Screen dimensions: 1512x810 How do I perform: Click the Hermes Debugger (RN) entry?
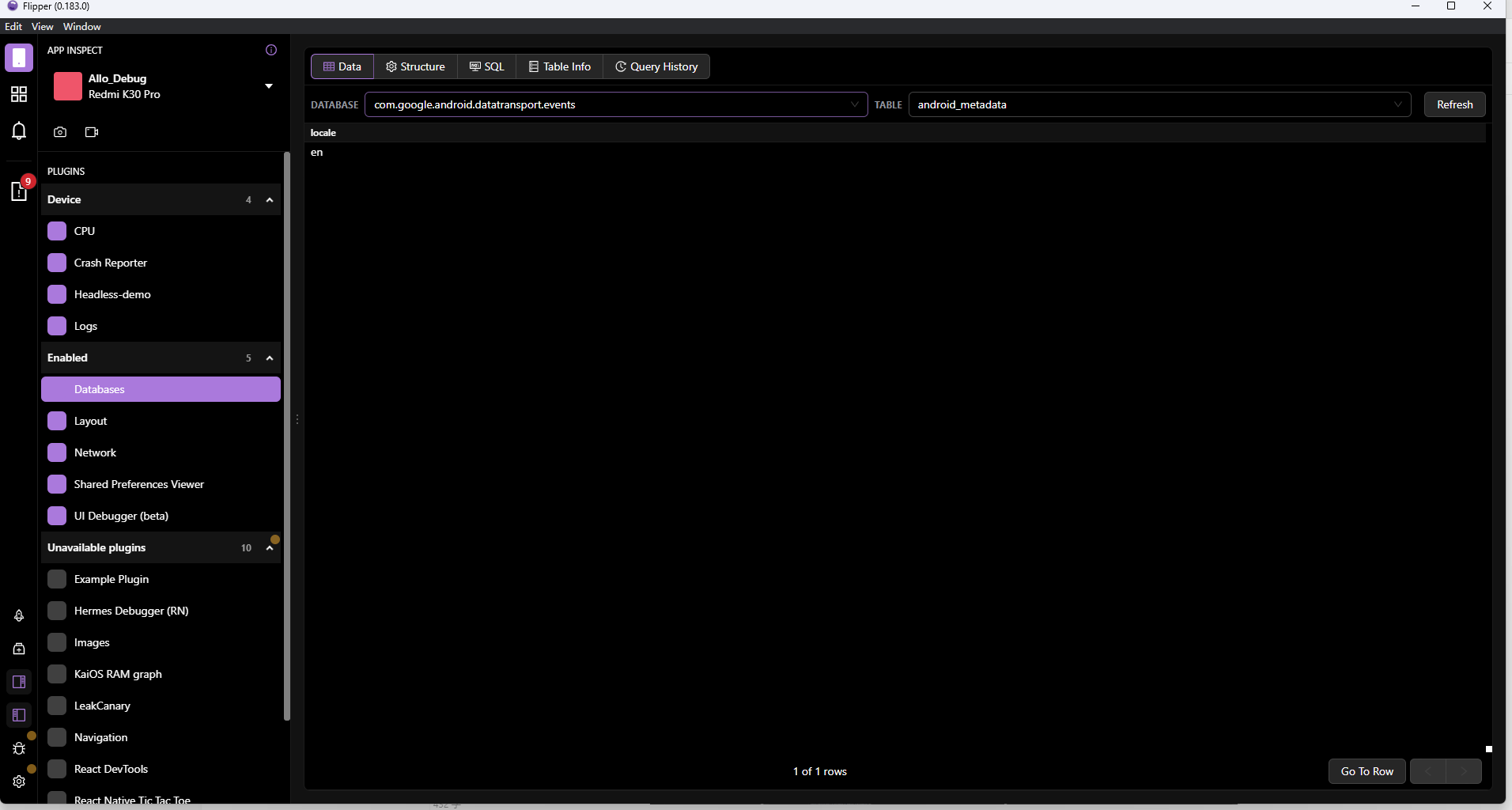tap(161, 611)
